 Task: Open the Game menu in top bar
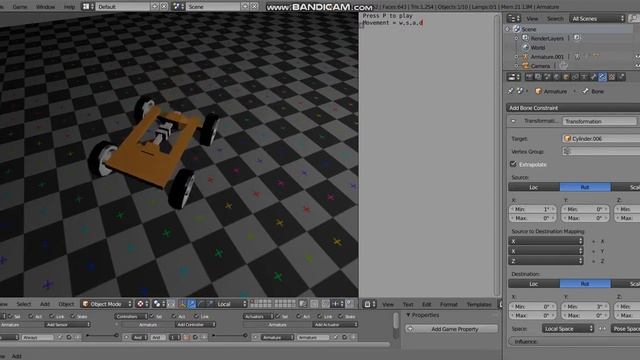click(20, 7)
